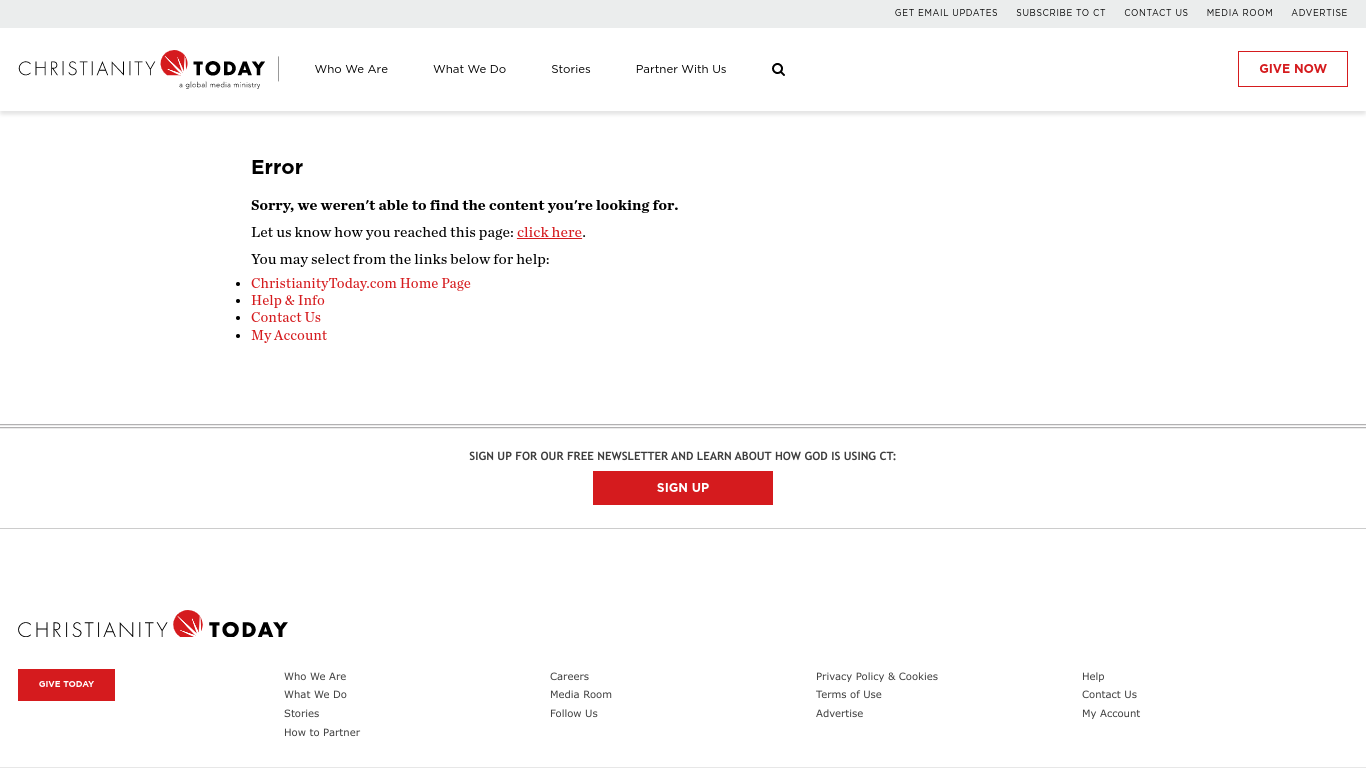Open the Help & Info link
The height and width of the screenshot is (768, 1366).
pyautogui.click(x=287, y=301)
